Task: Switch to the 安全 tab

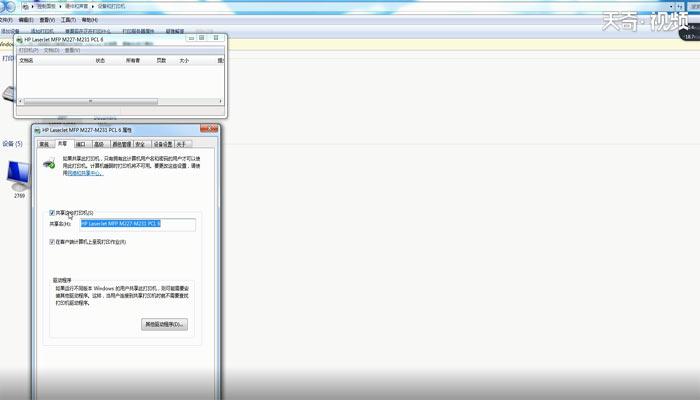Action: tap(140, 144)
